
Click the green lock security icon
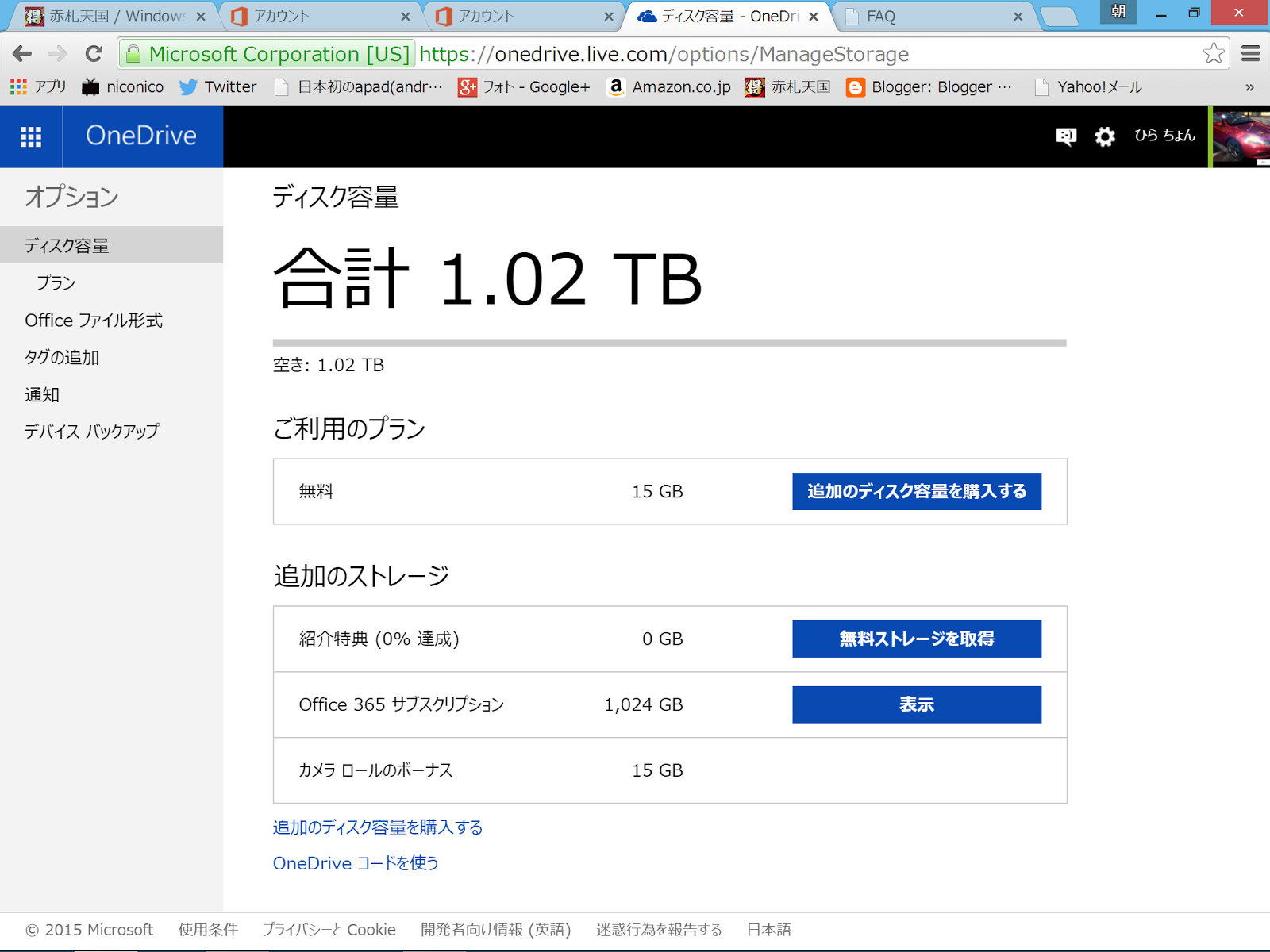133,54
